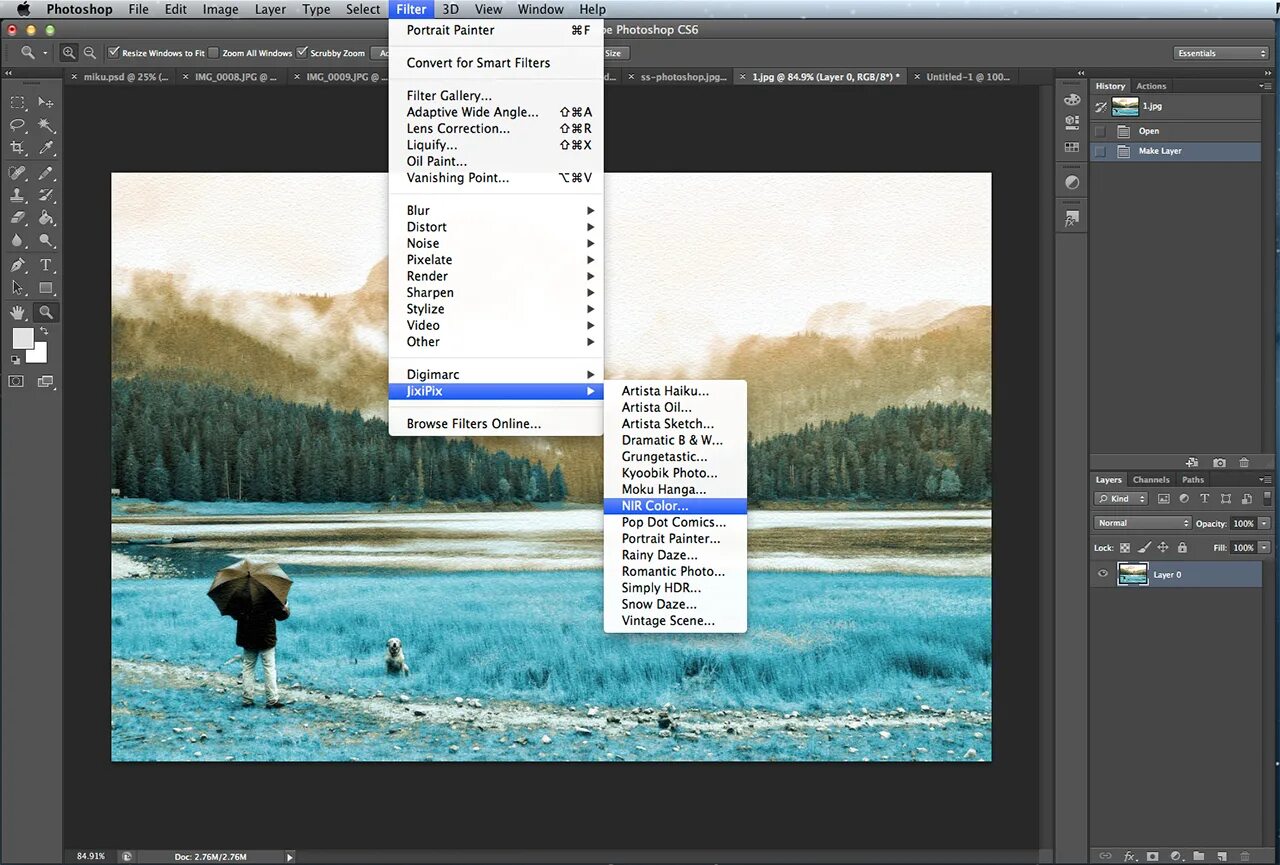Toggle Quick Mask mode
Screen dimensions: 1280x865
point(17,381)
